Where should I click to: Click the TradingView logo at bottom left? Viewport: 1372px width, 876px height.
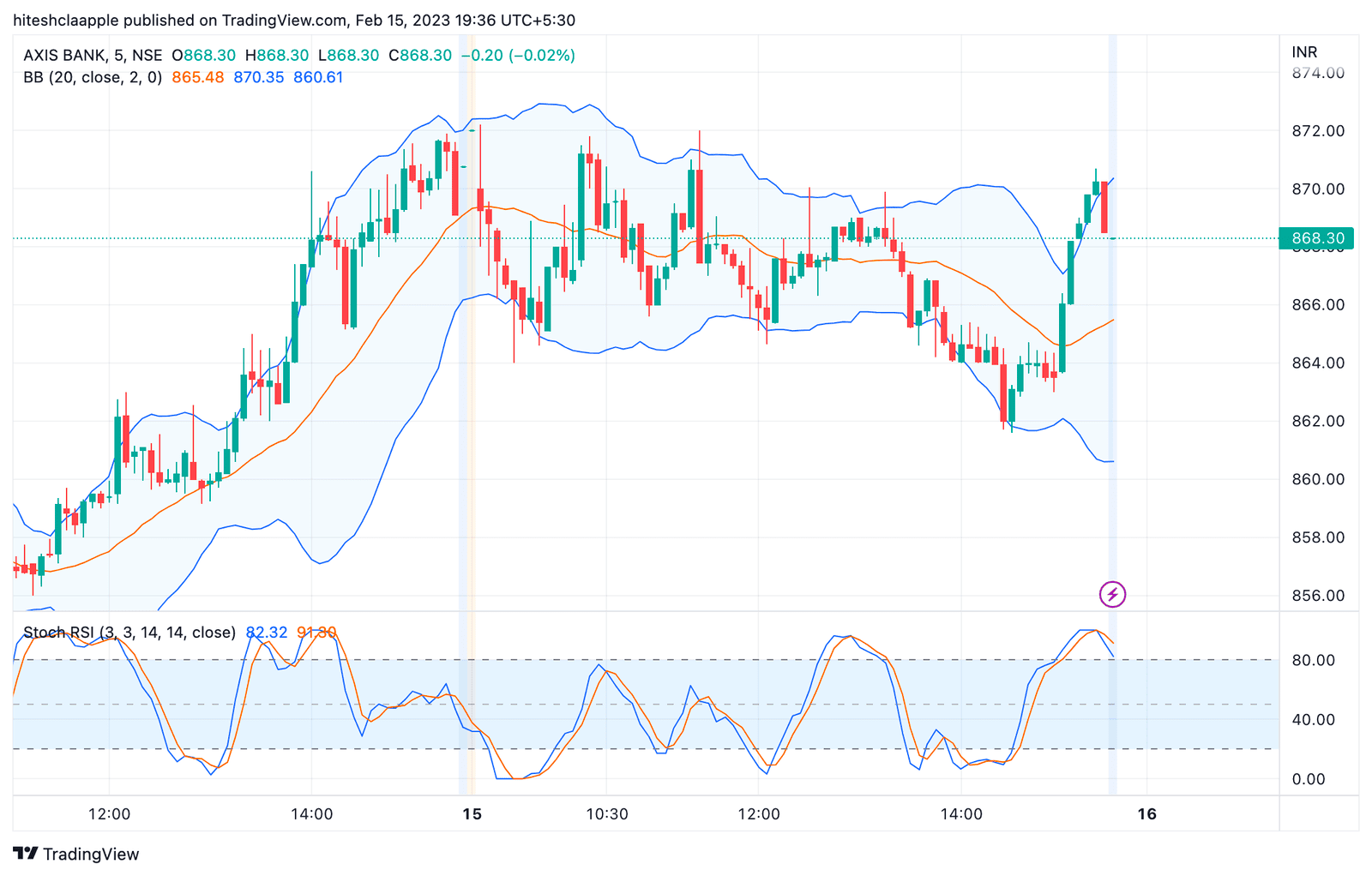coord(76,854)
